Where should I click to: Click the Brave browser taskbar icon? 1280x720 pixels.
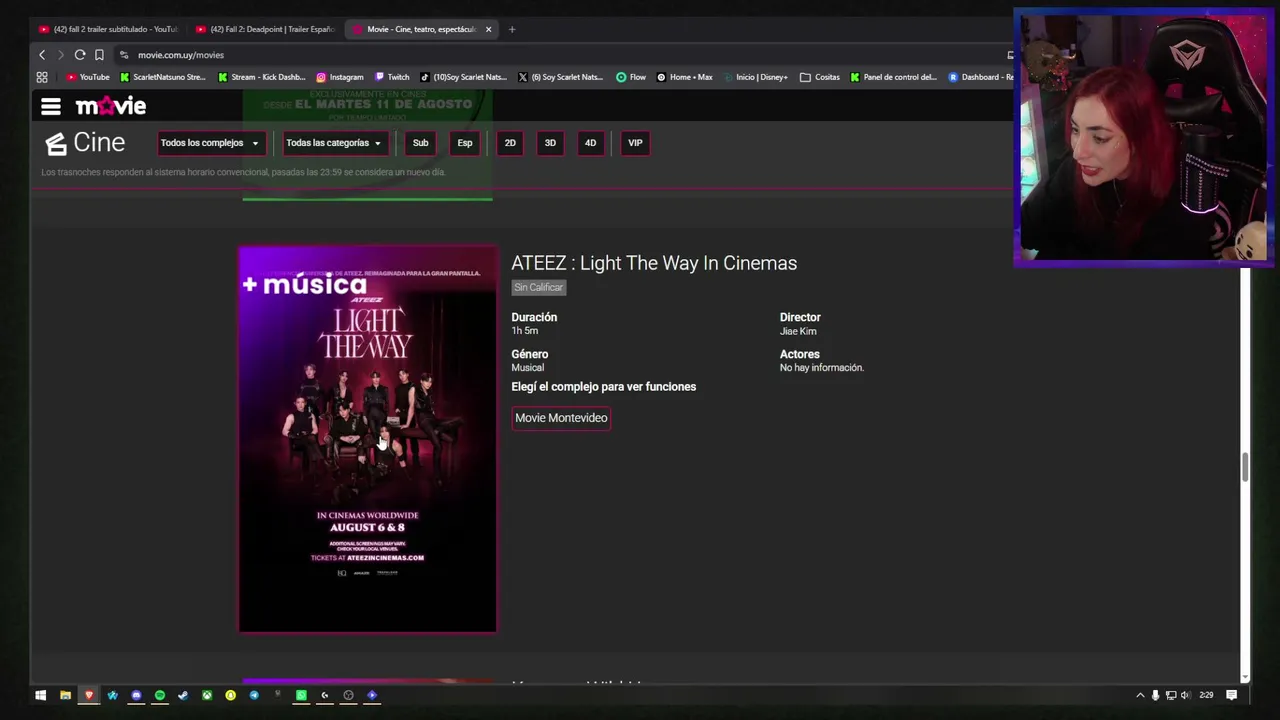[89, 695]
